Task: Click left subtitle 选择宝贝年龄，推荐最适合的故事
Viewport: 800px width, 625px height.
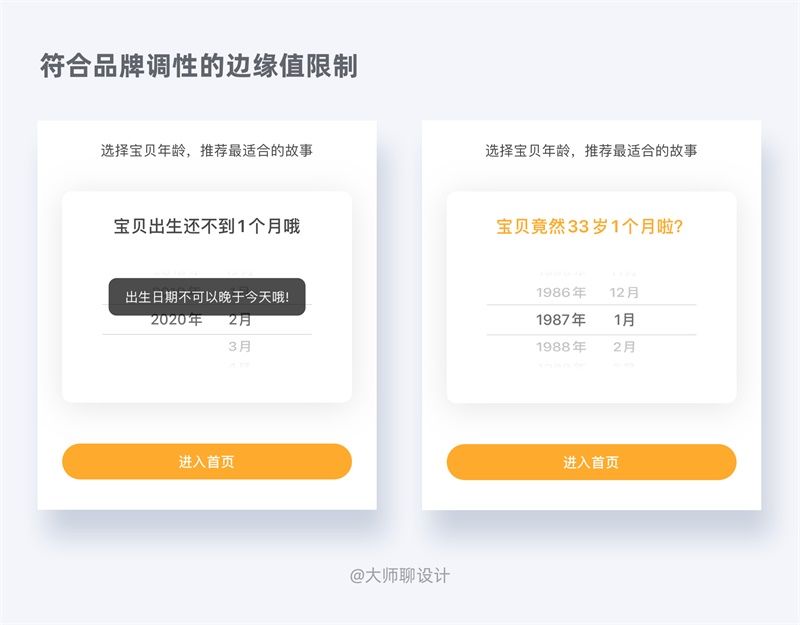Action: (207, 151)
